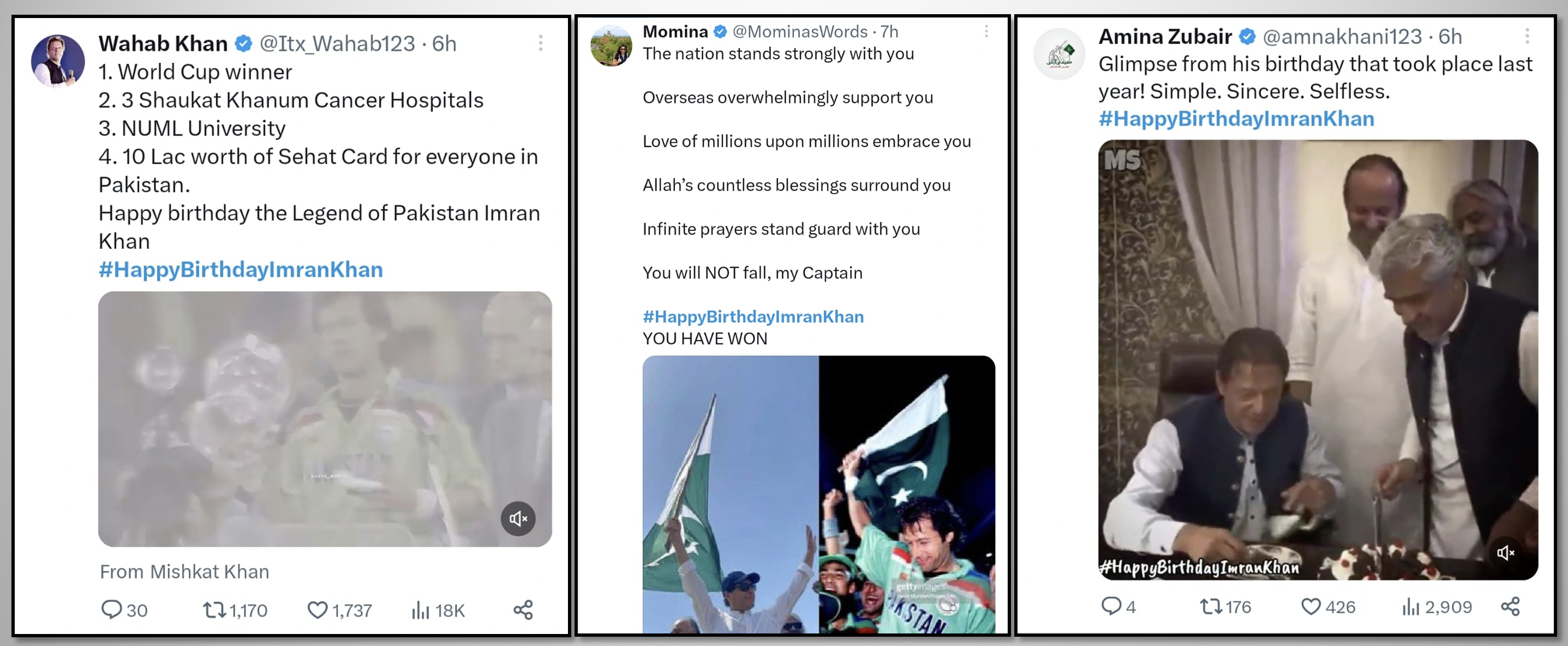
Task: Share Wahab Khan's tweet
Action: [523, 609]
